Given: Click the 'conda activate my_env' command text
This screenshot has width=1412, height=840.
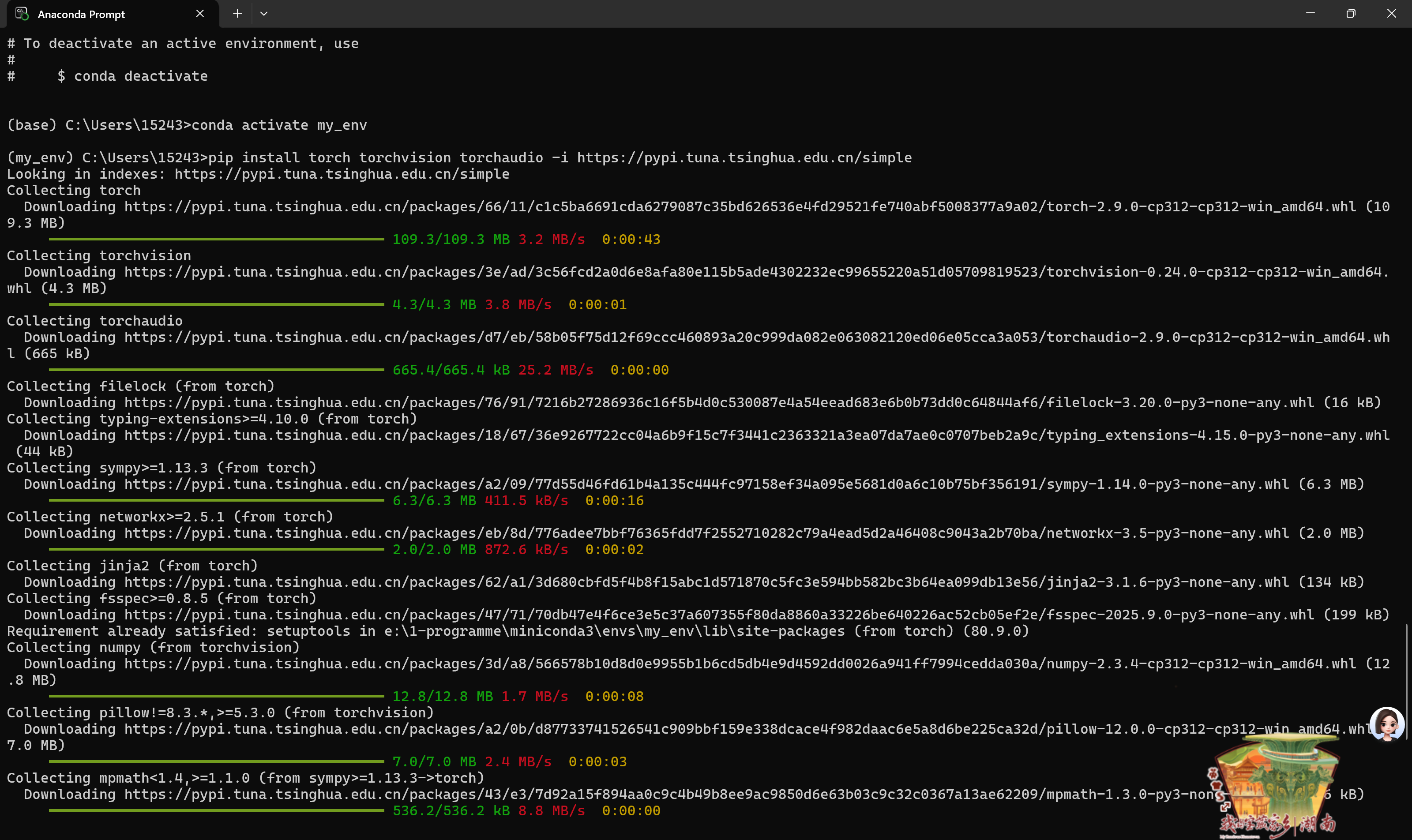Looking at the screenshot, I should click(x=279, y=125).
